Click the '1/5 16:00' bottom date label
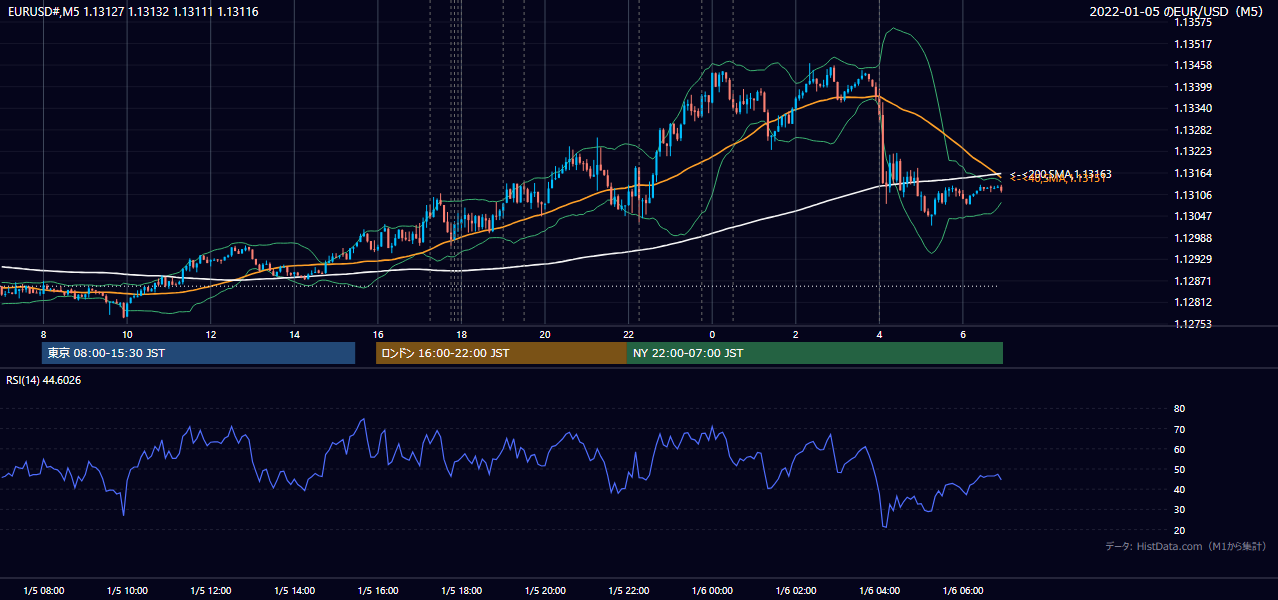Viewport: 1278px width, 600px height. pyautogui.click(x=378, y=590)
